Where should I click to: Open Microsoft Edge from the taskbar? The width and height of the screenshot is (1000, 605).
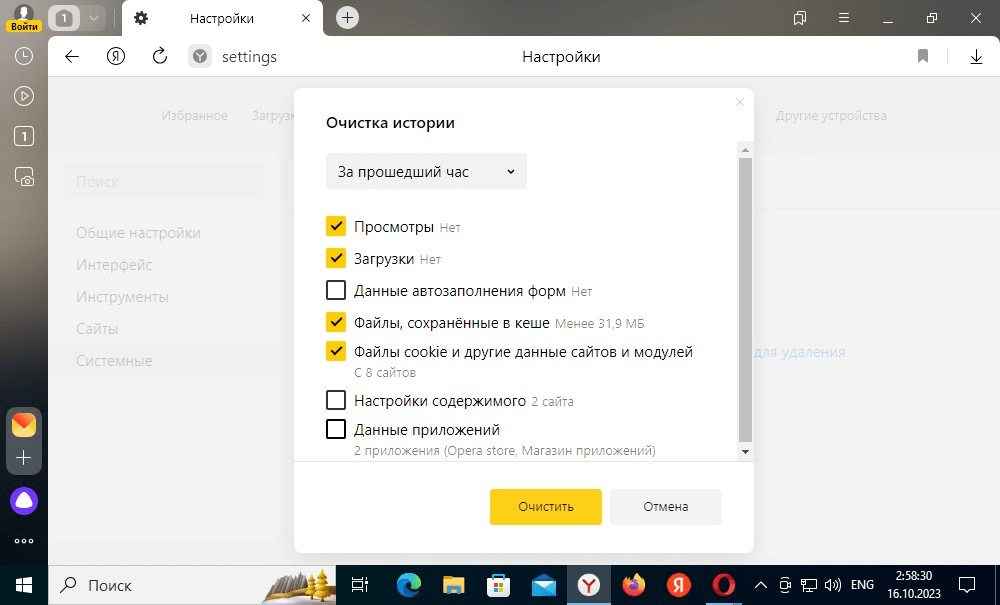(409, 585)
